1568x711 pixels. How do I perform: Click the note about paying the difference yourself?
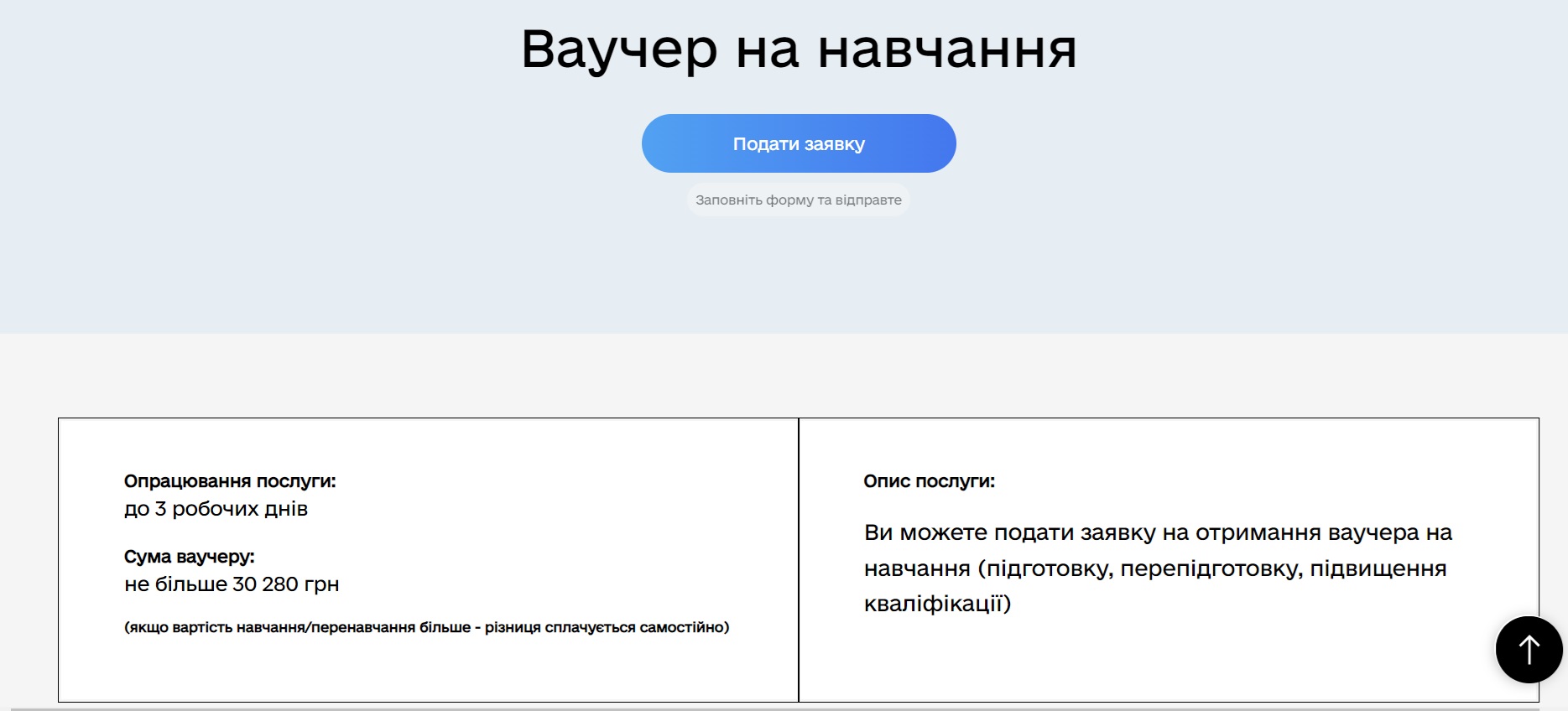pos(426,627)
